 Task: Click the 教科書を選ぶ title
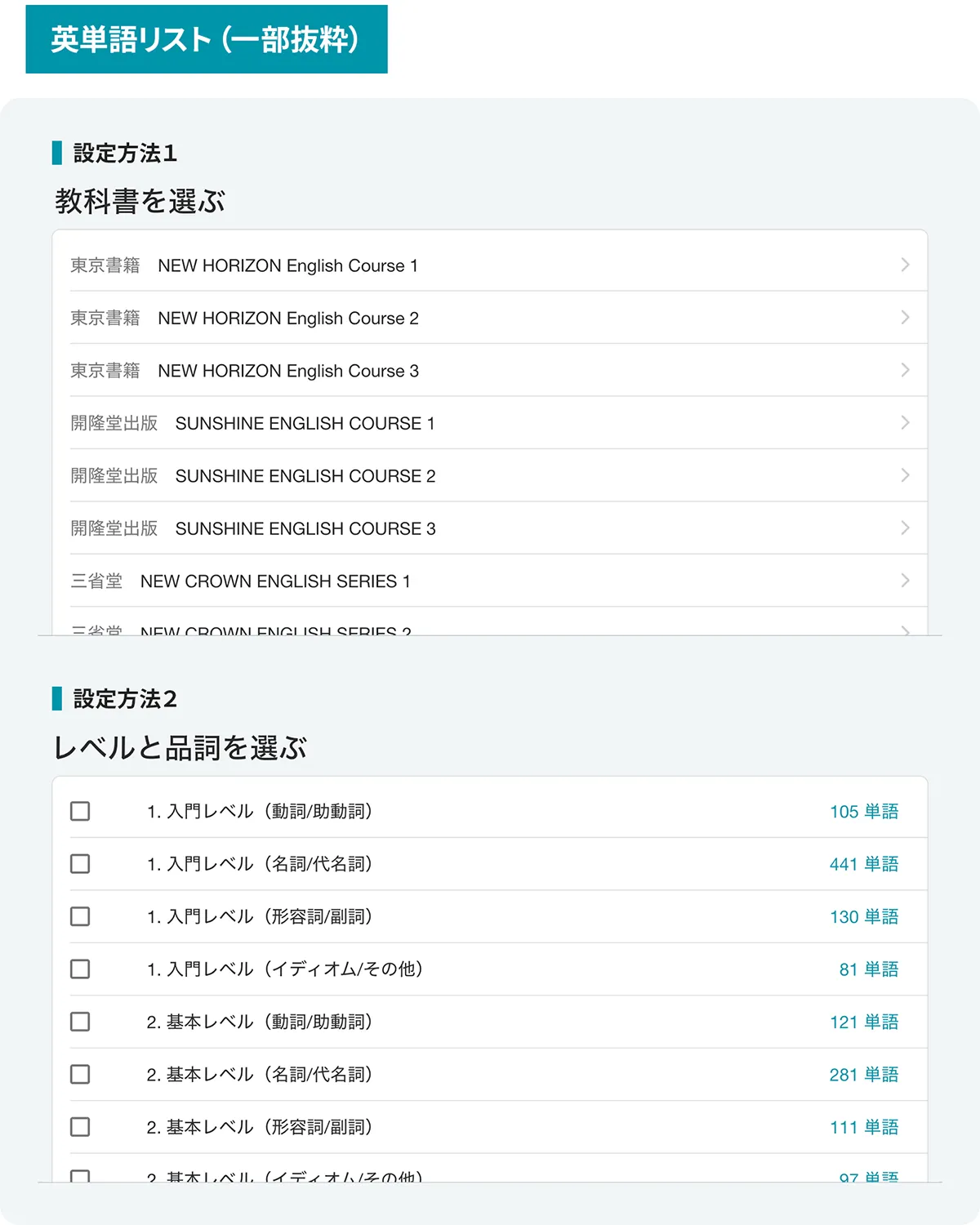(x=140, y=201)
